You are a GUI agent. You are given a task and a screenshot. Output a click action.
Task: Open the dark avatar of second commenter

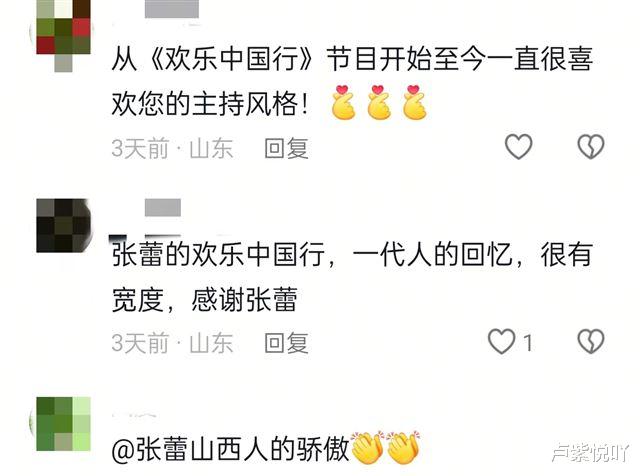(x=63, y=225)
